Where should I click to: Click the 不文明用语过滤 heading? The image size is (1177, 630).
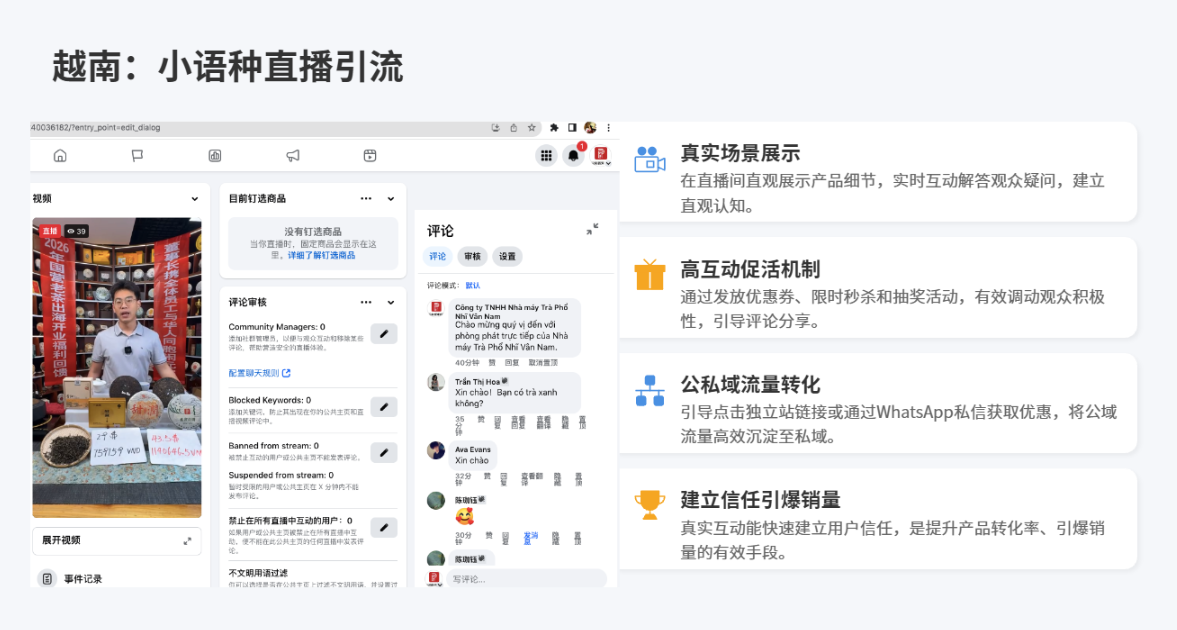[259, 573]
